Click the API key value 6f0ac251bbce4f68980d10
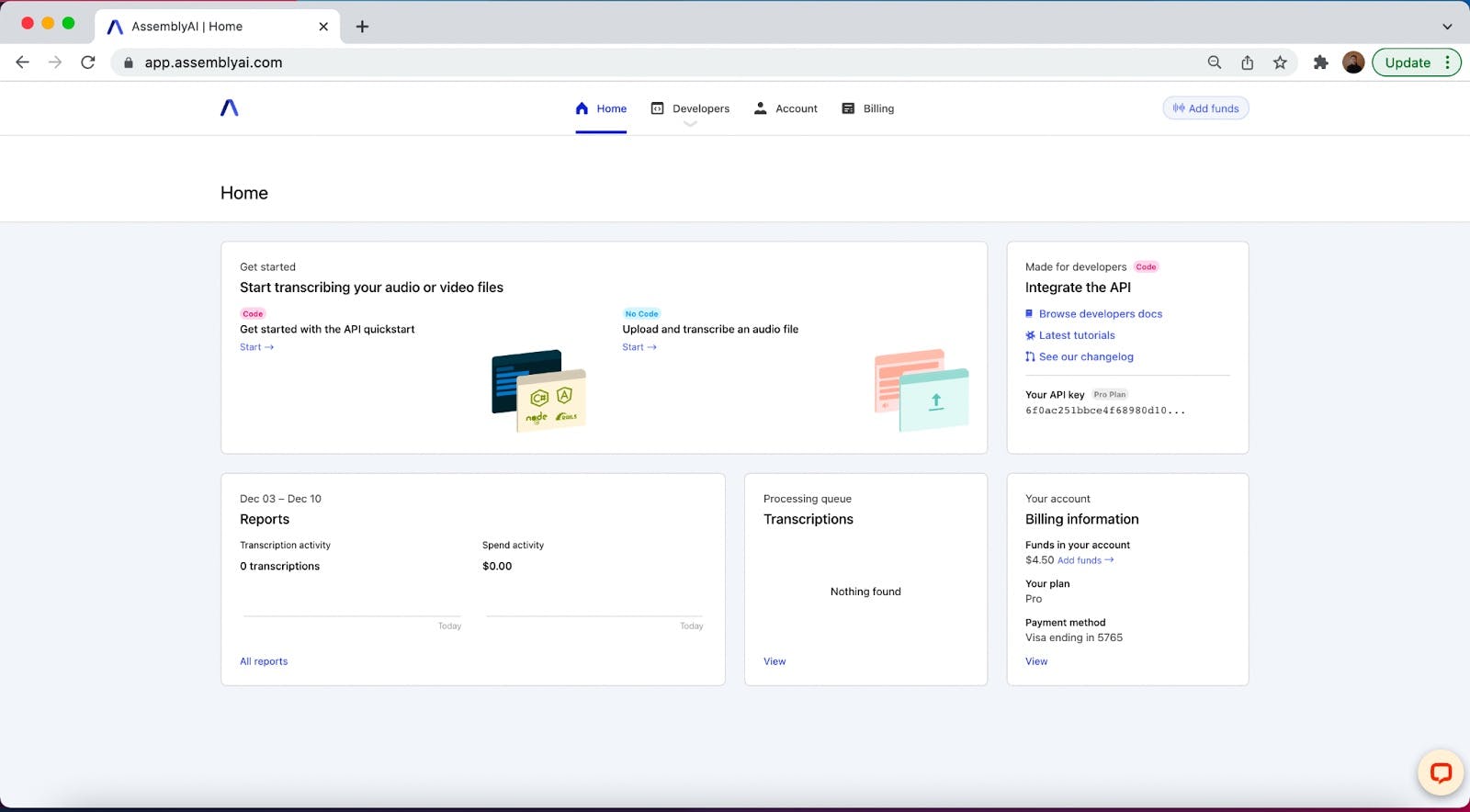The width and height of the screenshot is (1470, 812). 1105,411
